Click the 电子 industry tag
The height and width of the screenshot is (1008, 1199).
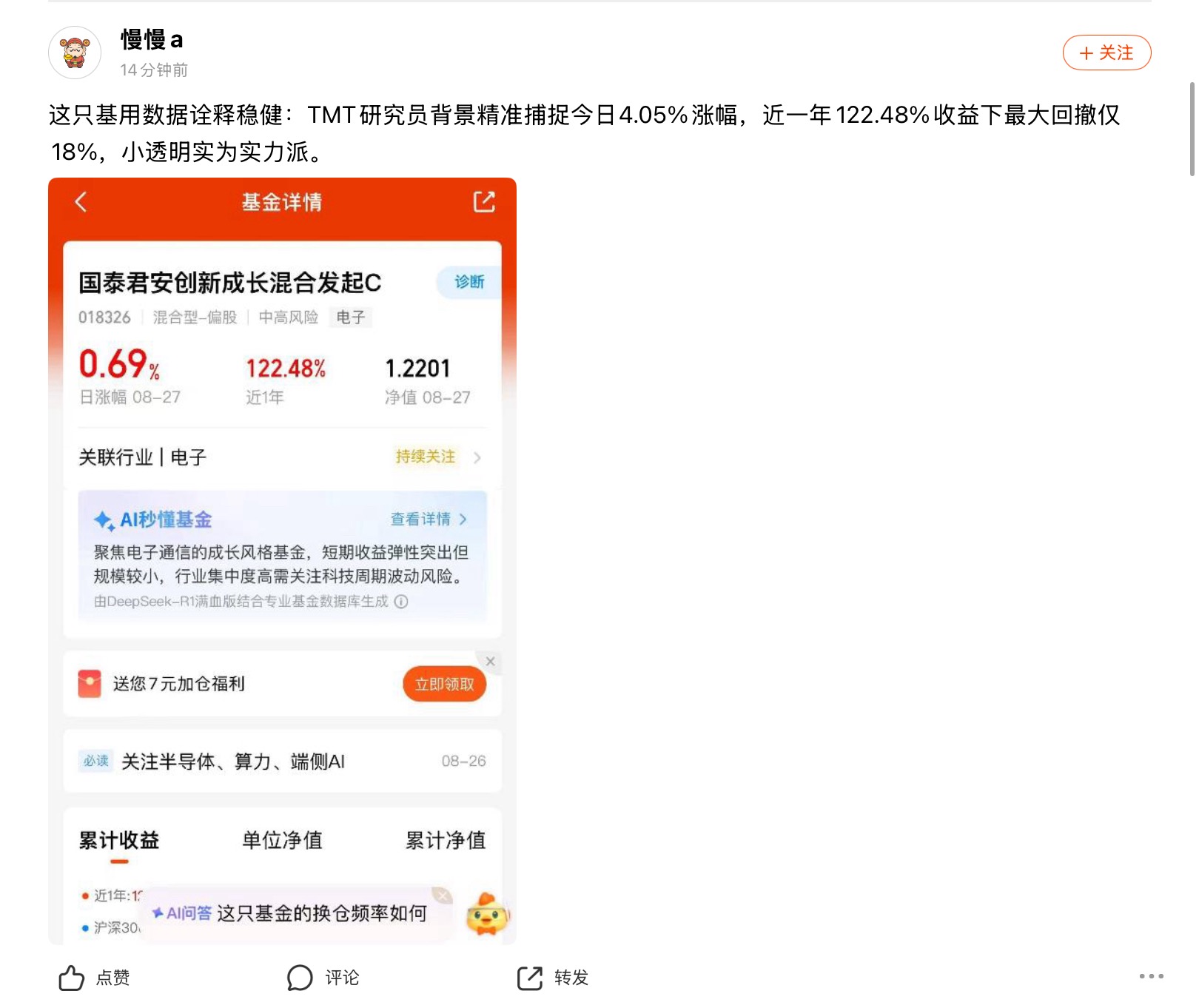pyautogui.click(x=351, y=317)
